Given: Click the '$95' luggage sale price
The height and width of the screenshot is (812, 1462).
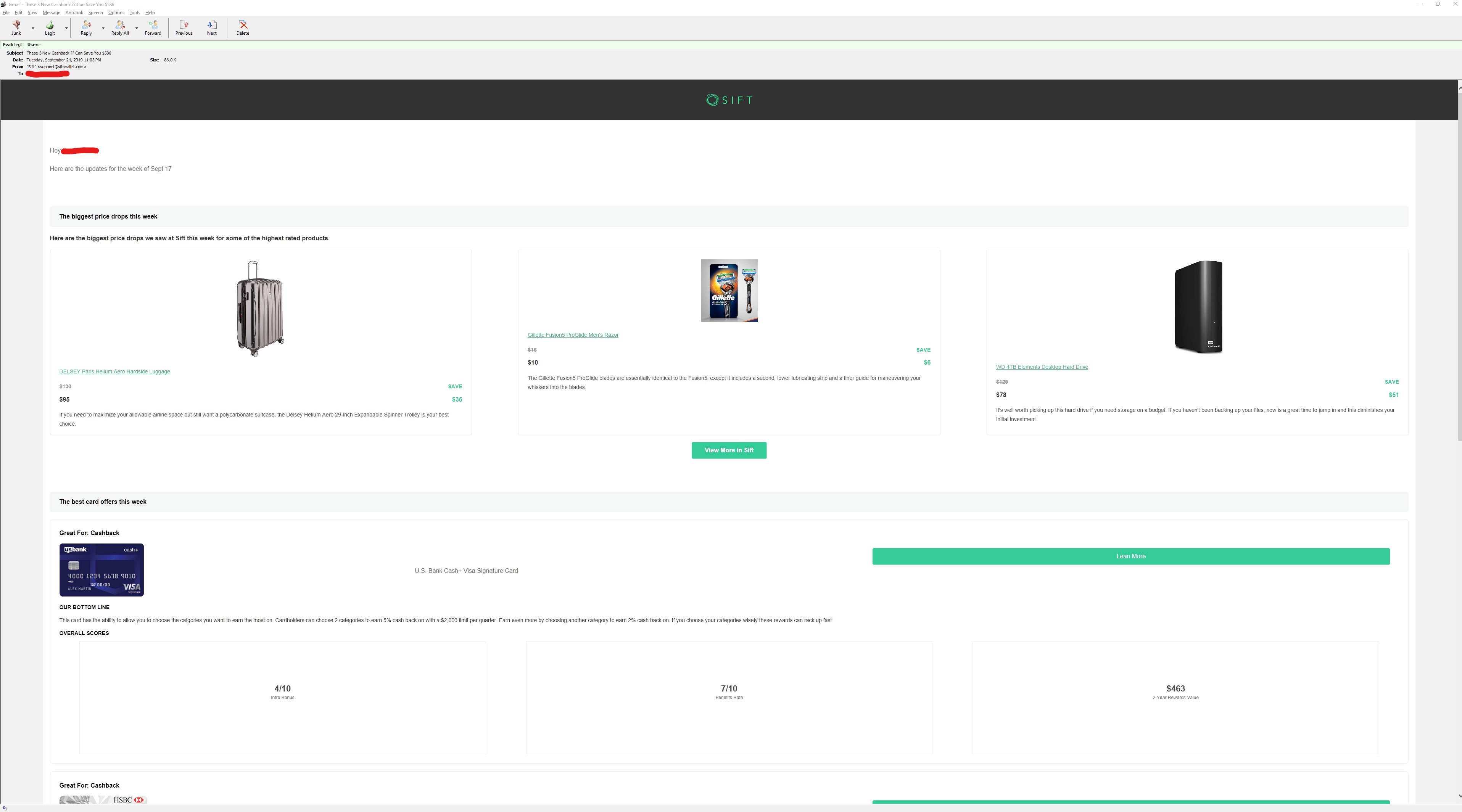Looking at the screenshot, I should click(64, 399).
